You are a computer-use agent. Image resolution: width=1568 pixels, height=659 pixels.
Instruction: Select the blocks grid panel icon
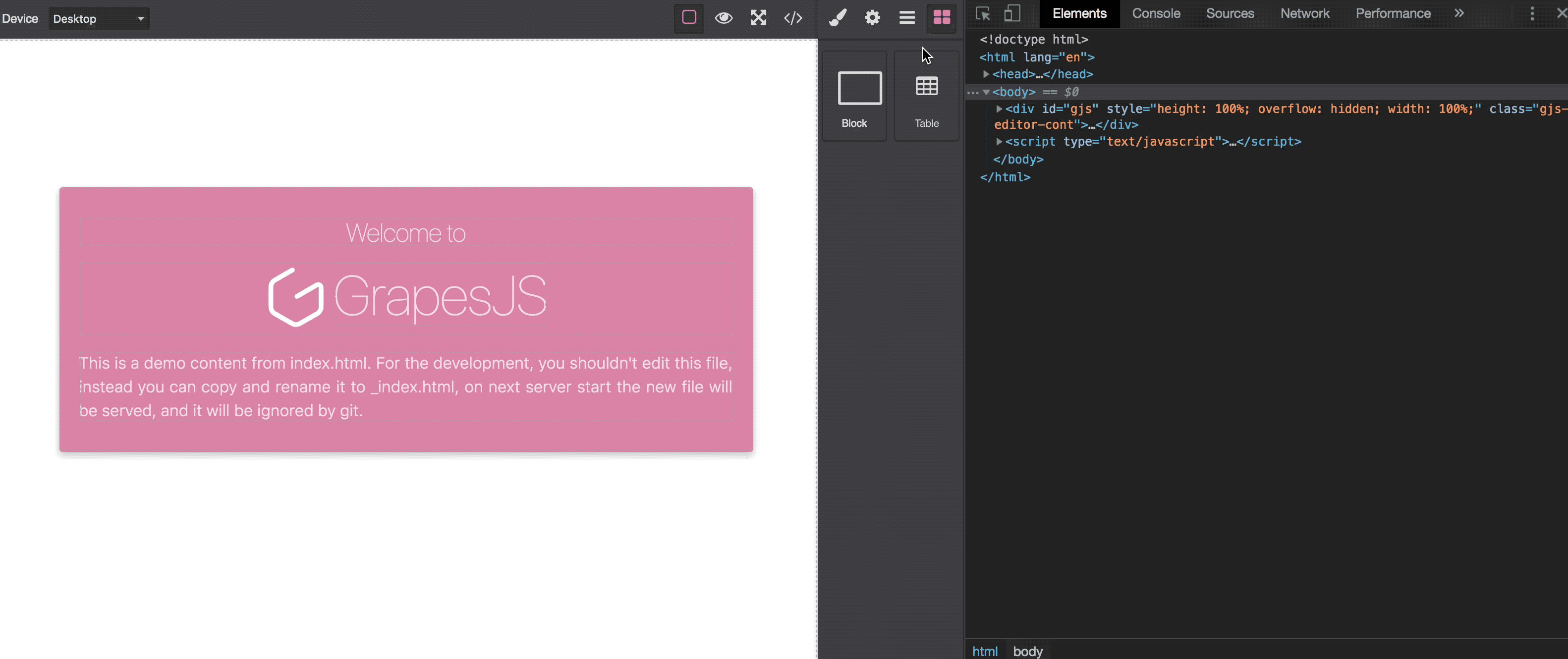point(942,18)
